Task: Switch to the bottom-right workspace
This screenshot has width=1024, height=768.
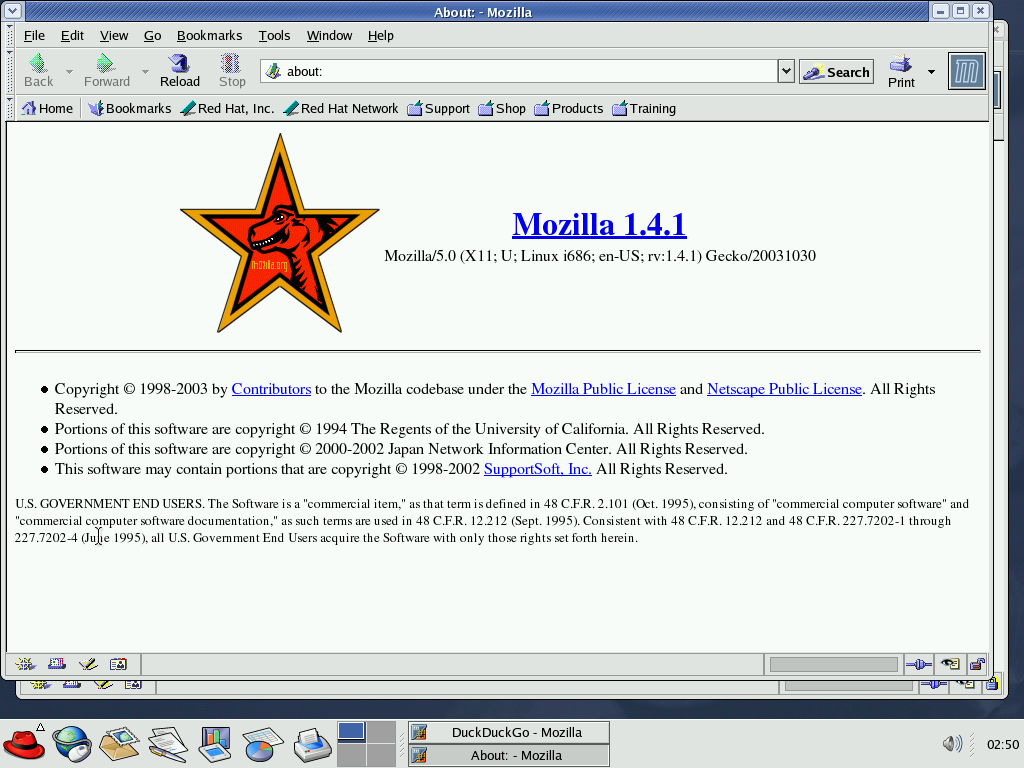Action: tap(381, 755)
